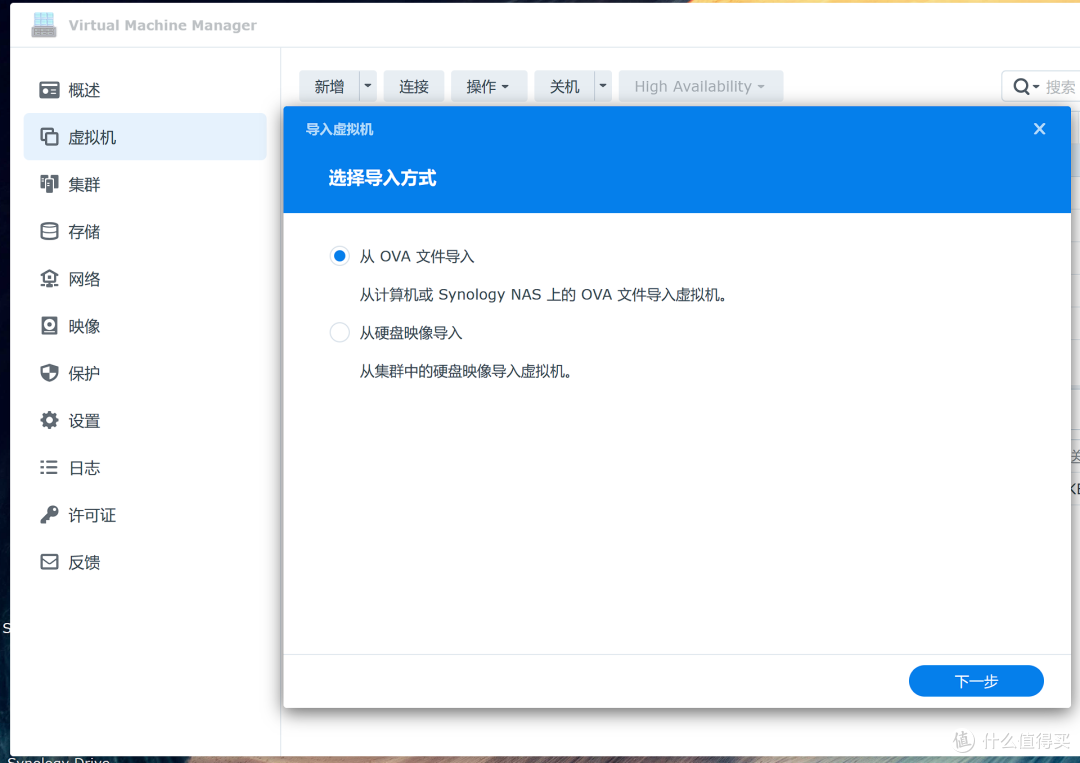Go to the 概述 section
The height and width of the screenshot is (763, 1080).
coord(145,90)
